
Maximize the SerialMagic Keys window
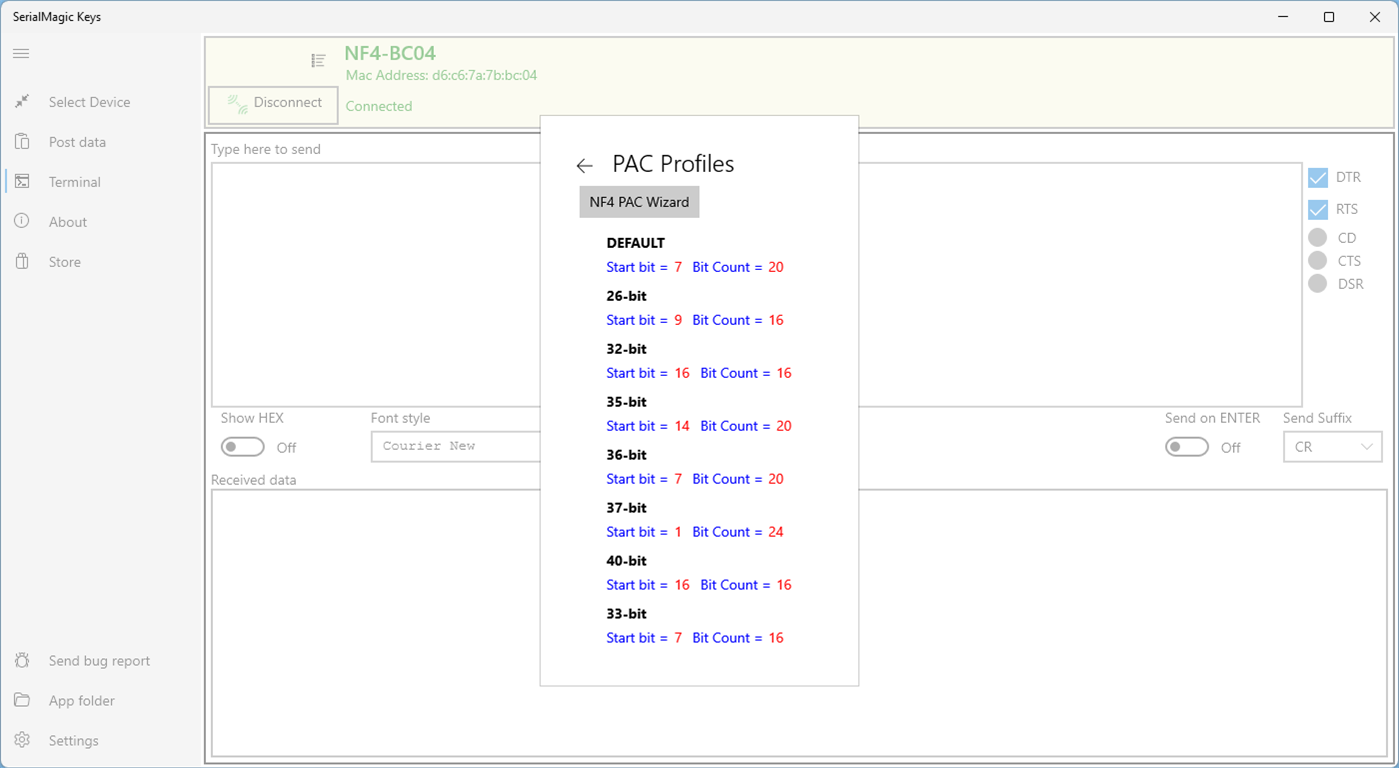1329,17
